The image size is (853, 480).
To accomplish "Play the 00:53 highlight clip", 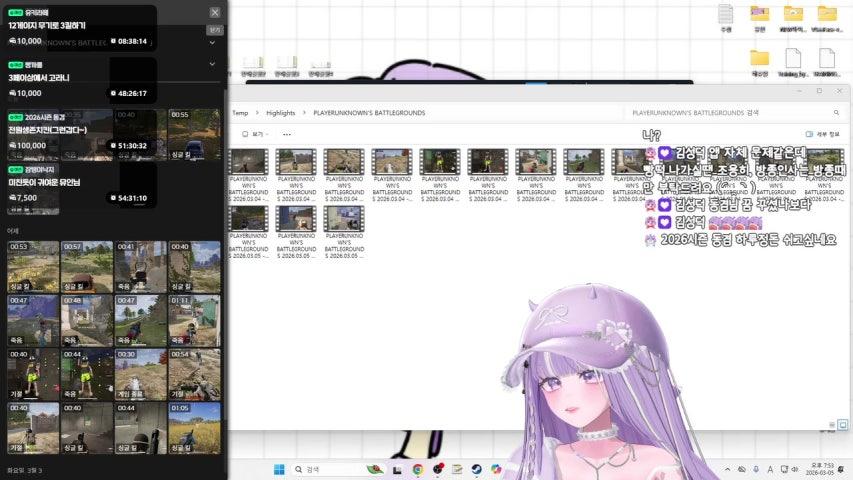I will click(x=33, y=267).
